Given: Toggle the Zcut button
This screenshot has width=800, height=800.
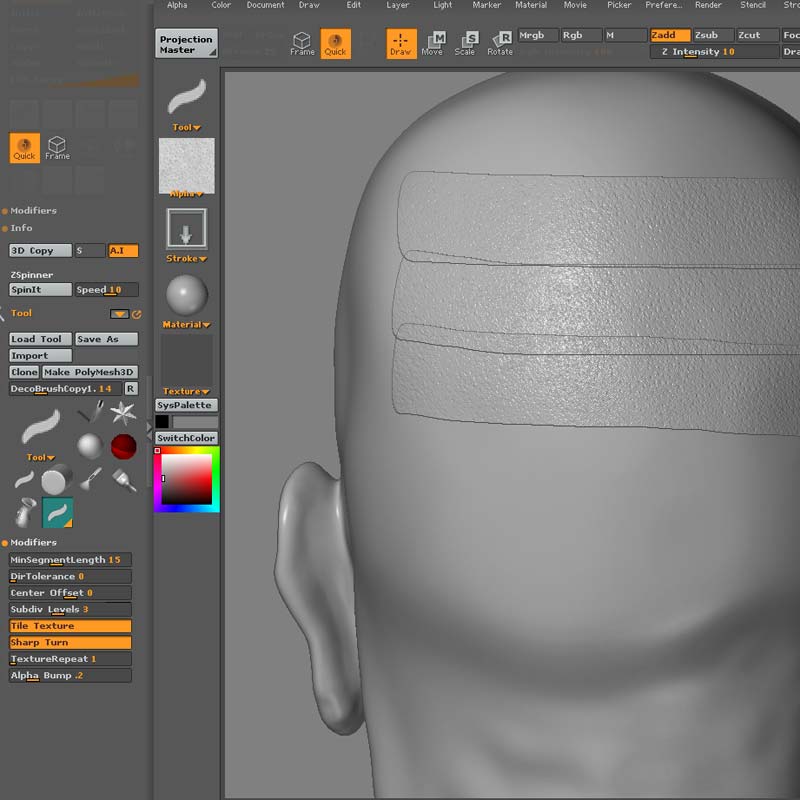Looking at the screenshot, I should pos(757,35).
